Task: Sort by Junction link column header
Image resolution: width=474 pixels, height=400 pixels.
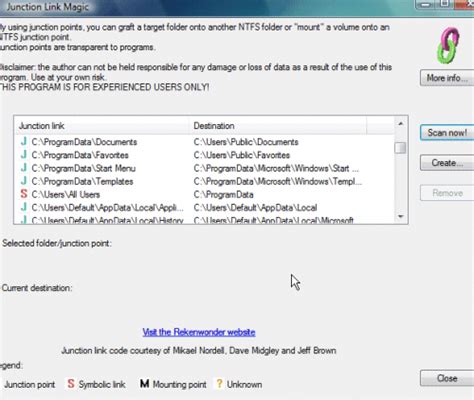Action: [x=102, y=126]
